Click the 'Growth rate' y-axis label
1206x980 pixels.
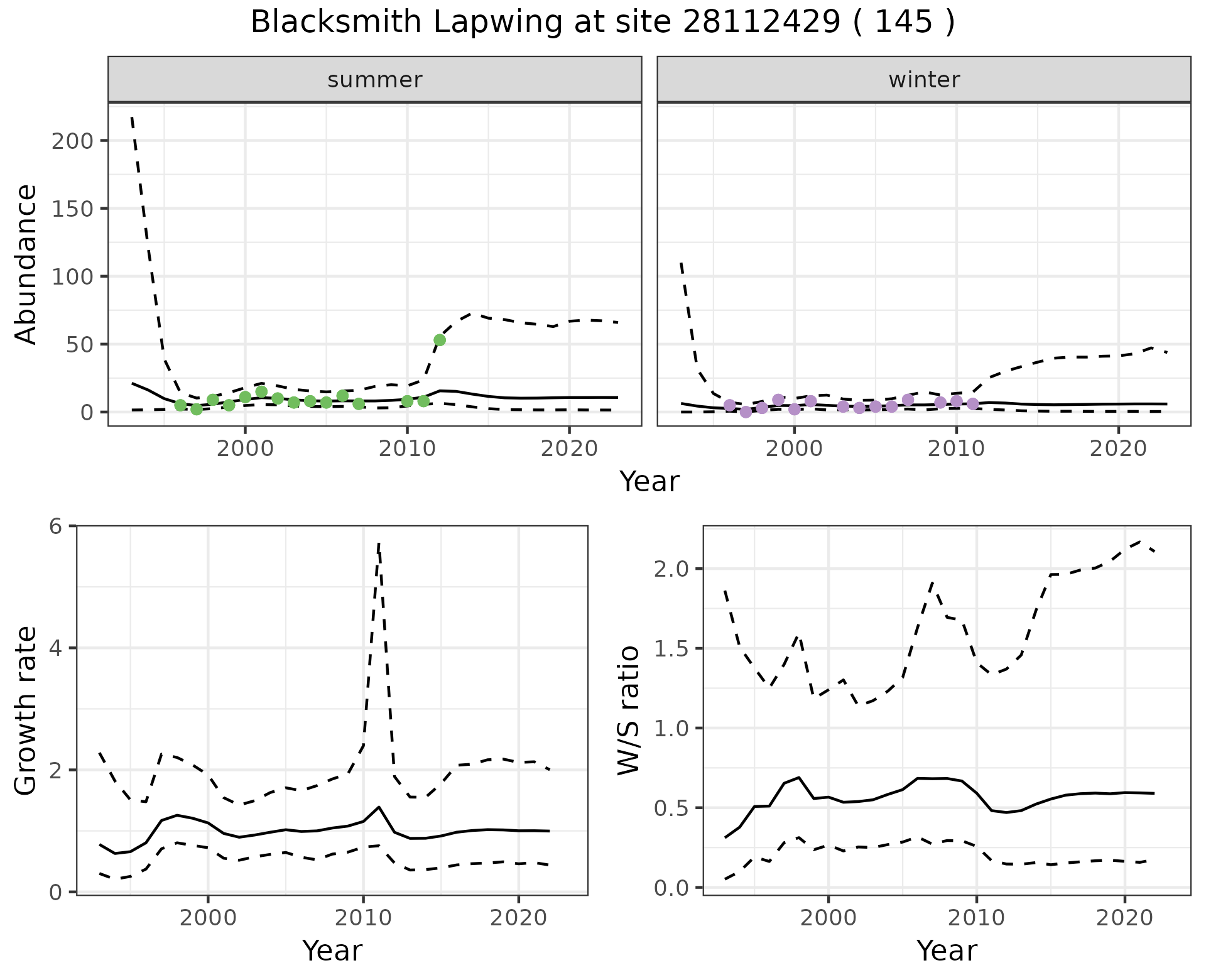coord(26,710)
